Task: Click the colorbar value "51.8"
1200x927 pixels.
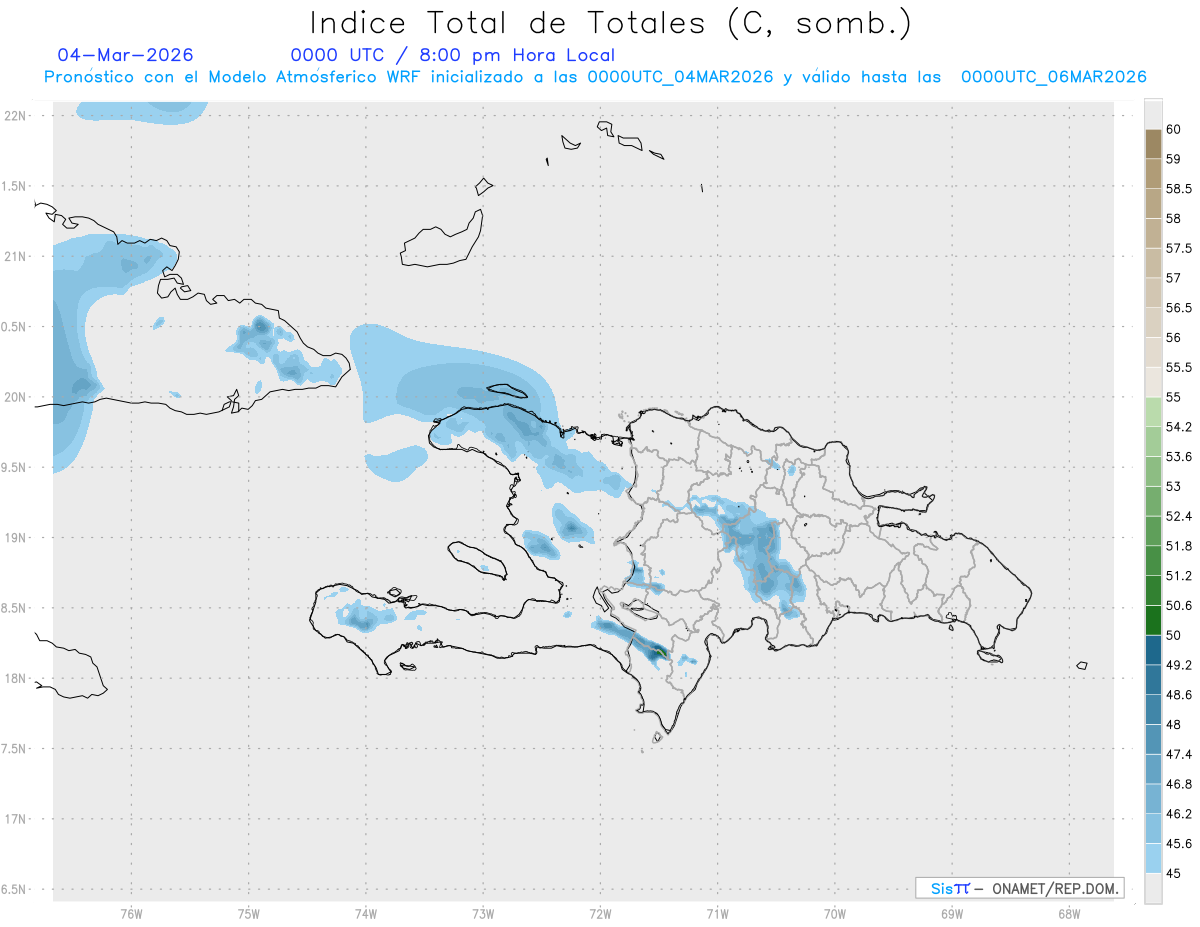Action: [x=1178, y=546]
